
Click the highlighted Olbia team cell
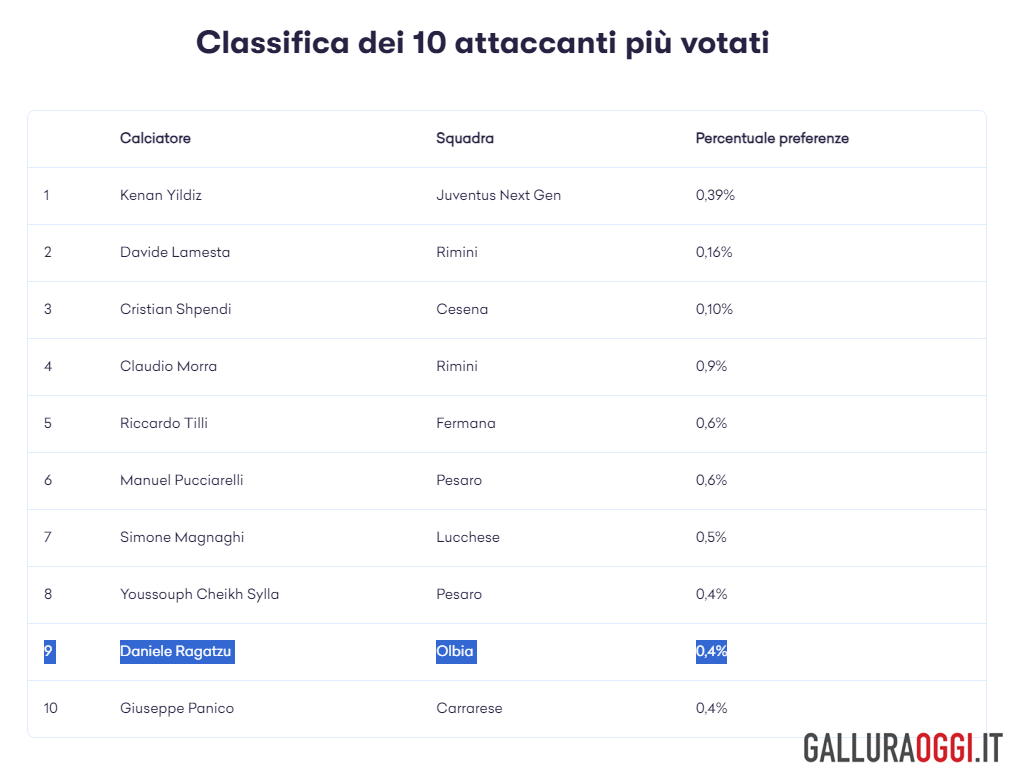(x=456, y=651)
